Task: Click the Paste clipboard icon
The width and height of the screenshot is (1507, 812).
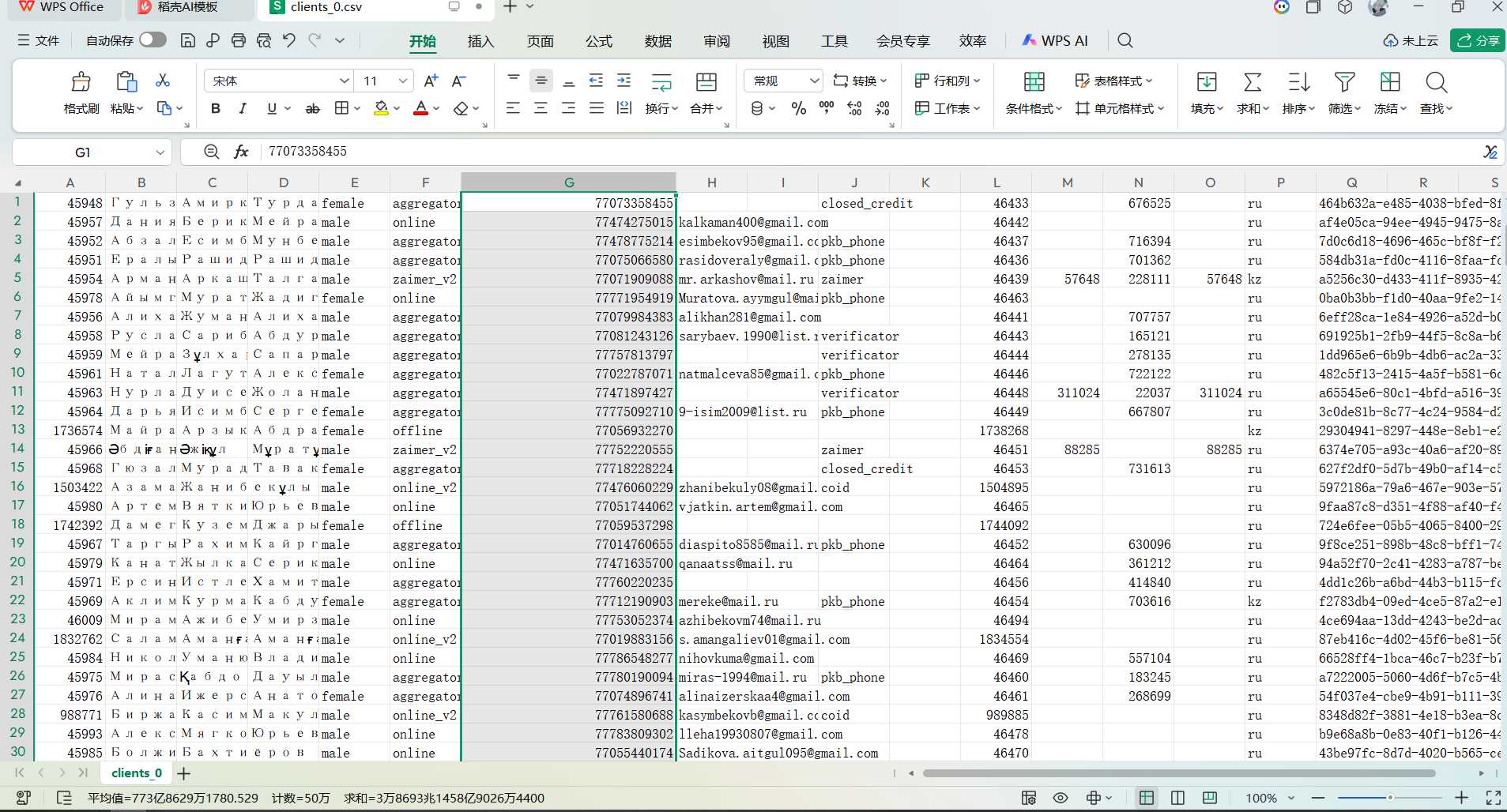Action: point(126,81)
